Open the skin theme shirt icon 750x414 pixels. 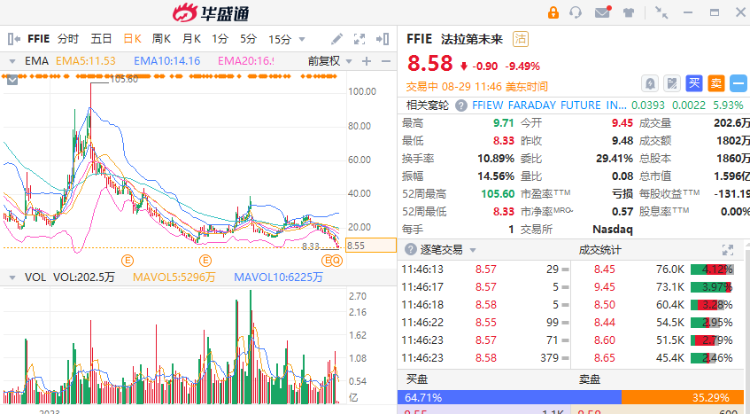click(x=629, y=13)
